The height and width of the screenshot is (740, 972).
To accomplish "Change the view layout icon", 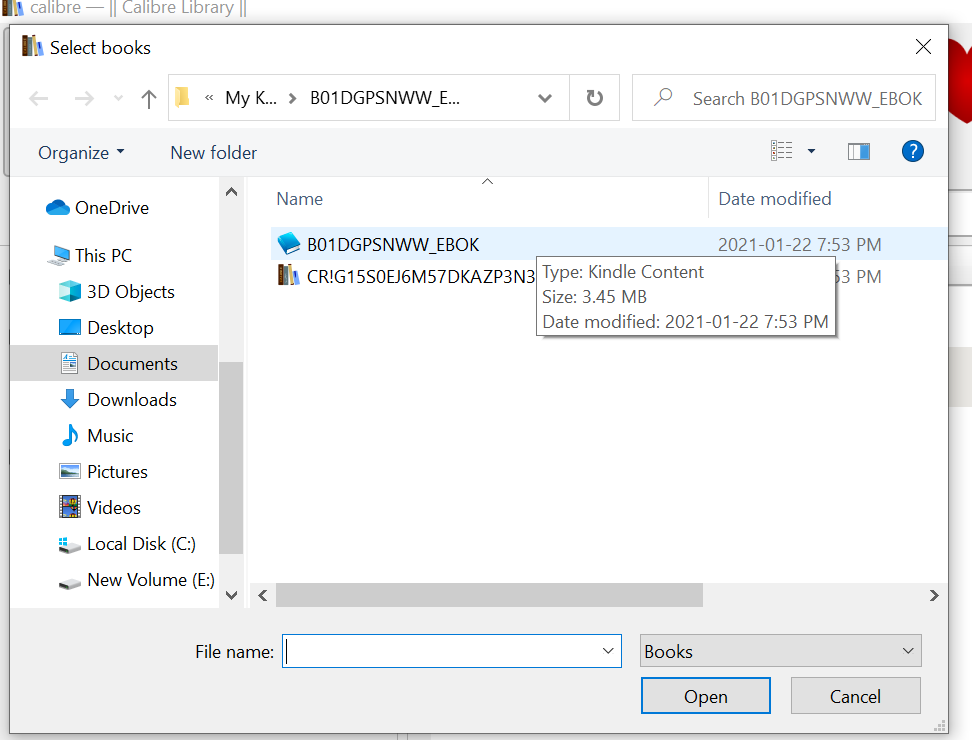I will 782,151.
